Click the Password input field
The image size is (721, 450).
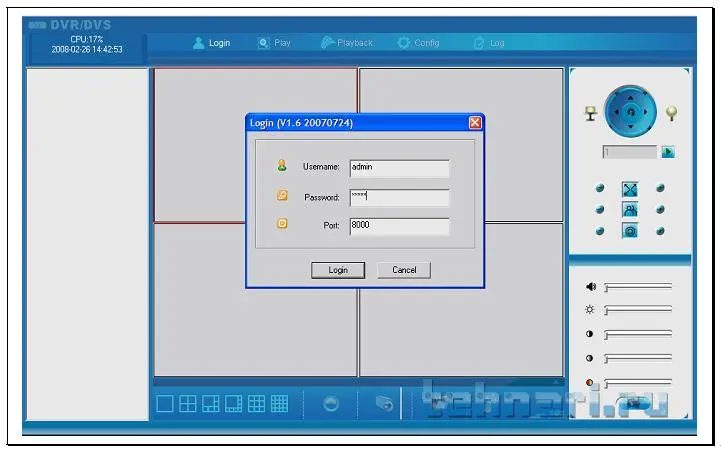(400, 198)
